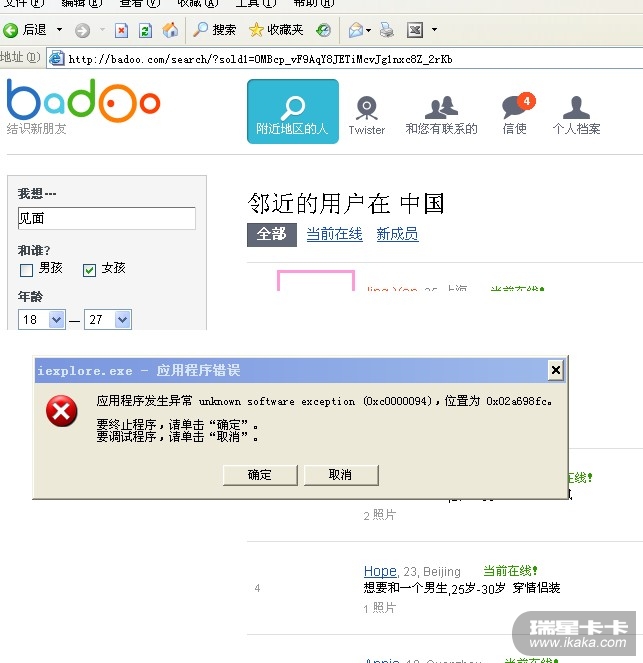Open the Twister tab

pyautogui.click(x=367, y=115)
